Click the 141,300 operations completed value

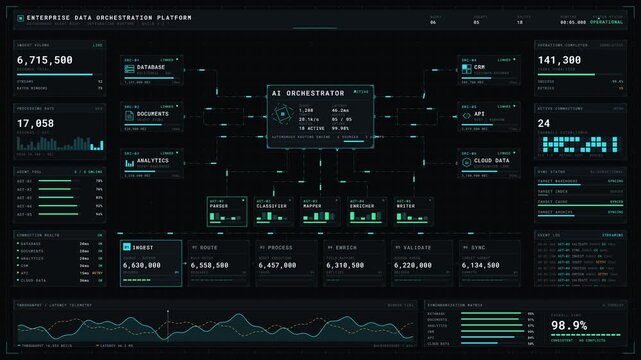559,60
